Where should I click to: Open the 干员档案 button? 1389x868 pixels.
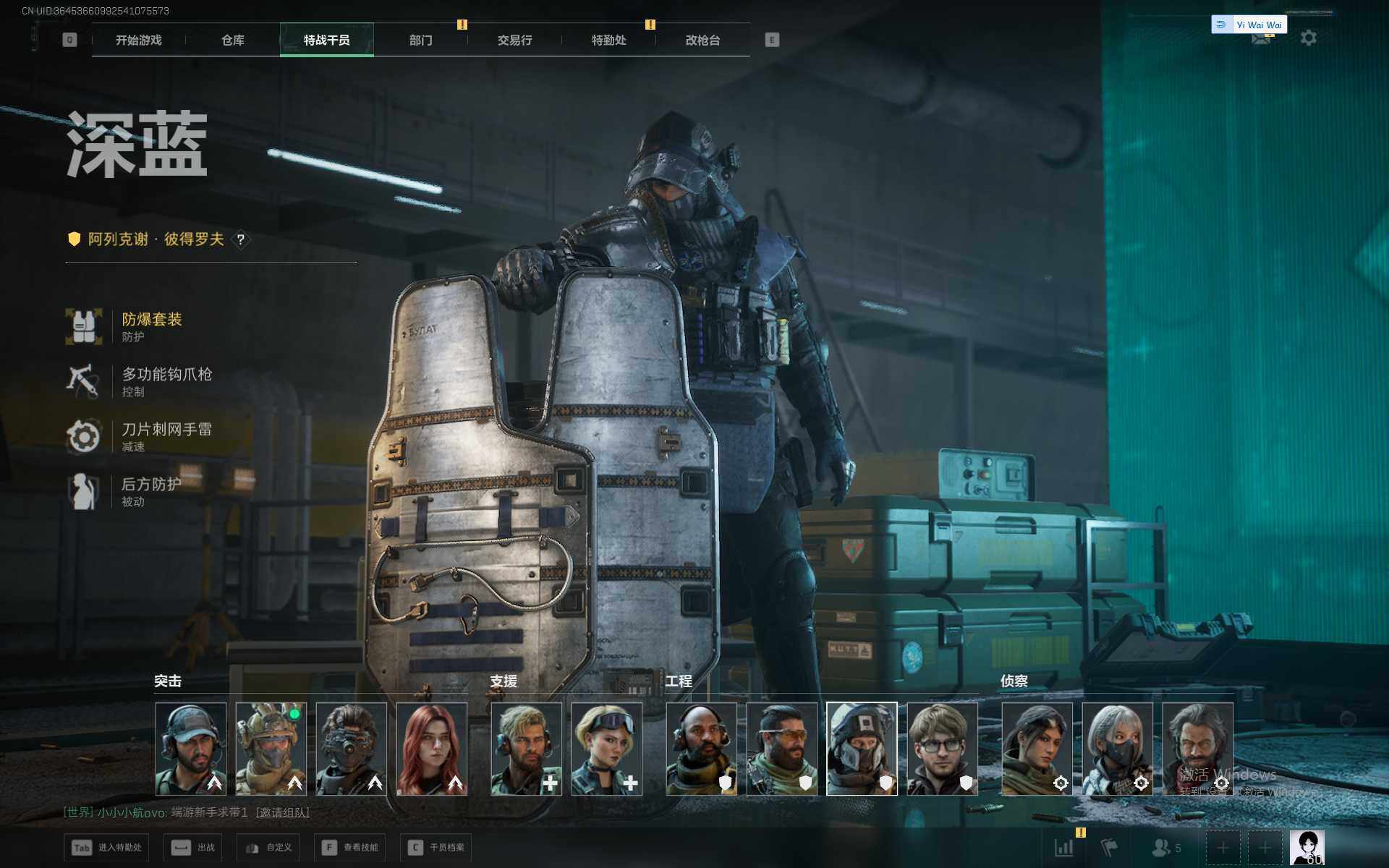(x=436, y=847)
